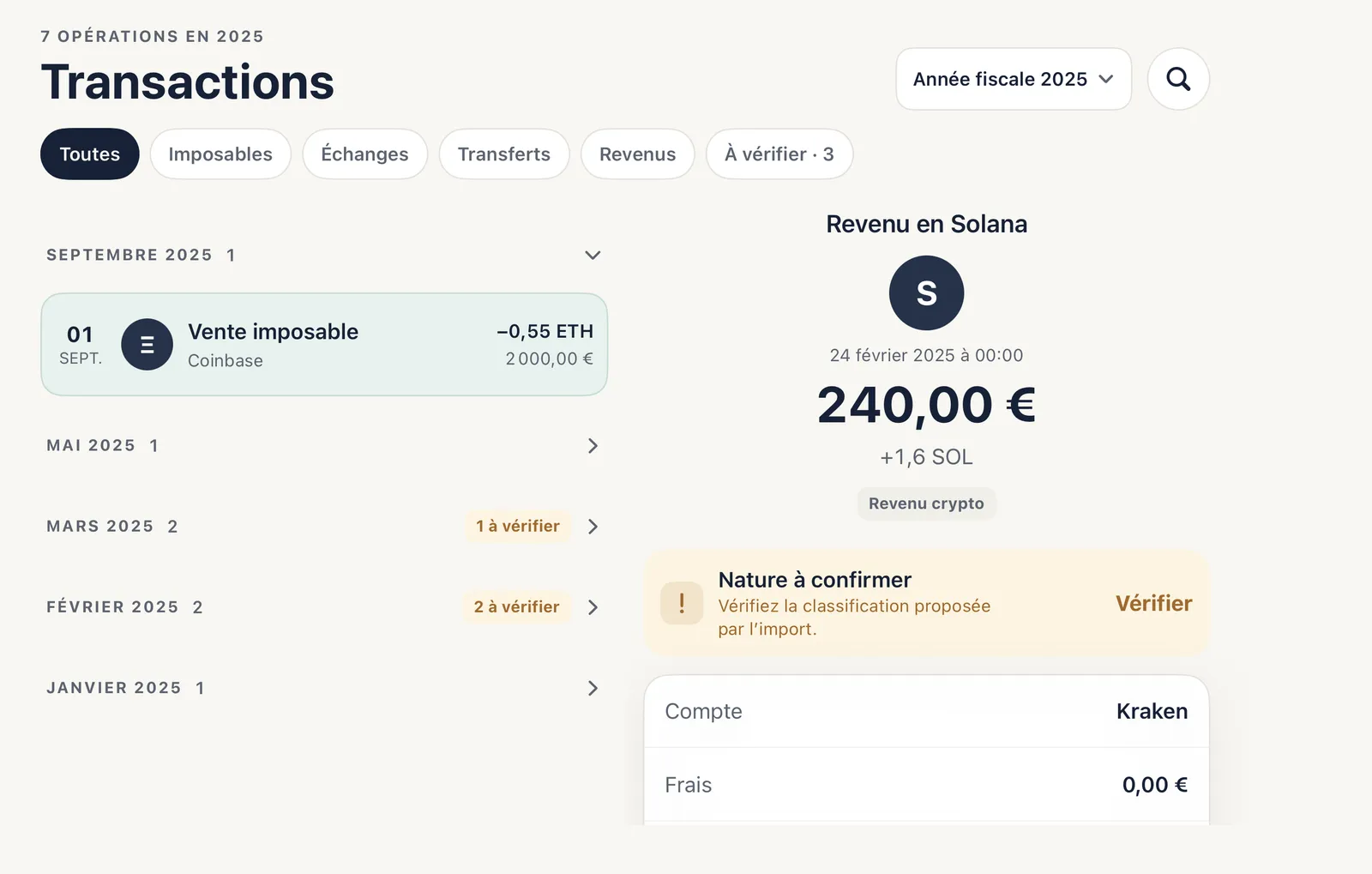Click the Revenu en Solana heading

tap(926, 224)
